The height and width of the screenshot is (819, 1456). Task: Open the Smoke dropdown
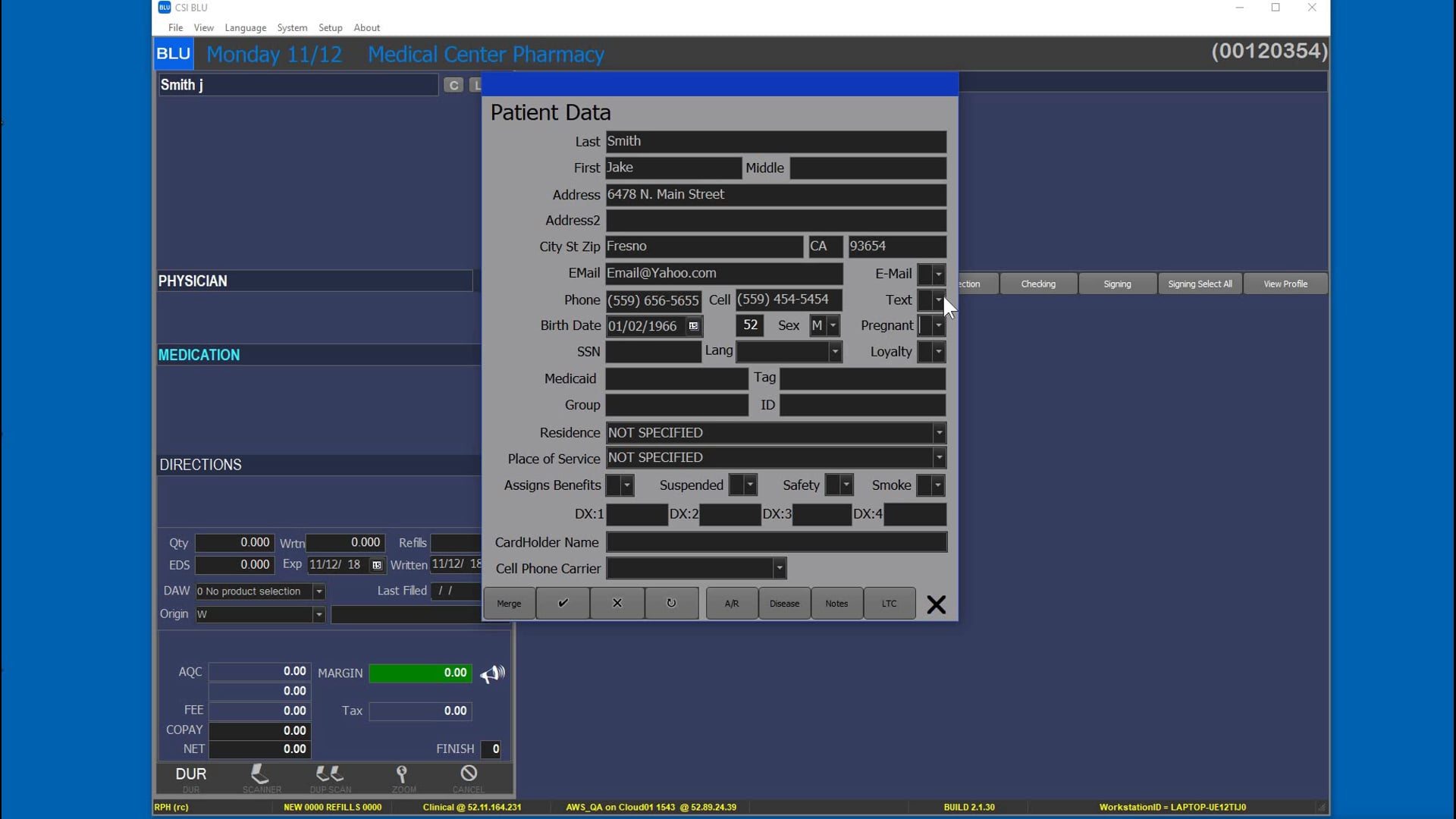pyautogui.click(x=938, y=485)
